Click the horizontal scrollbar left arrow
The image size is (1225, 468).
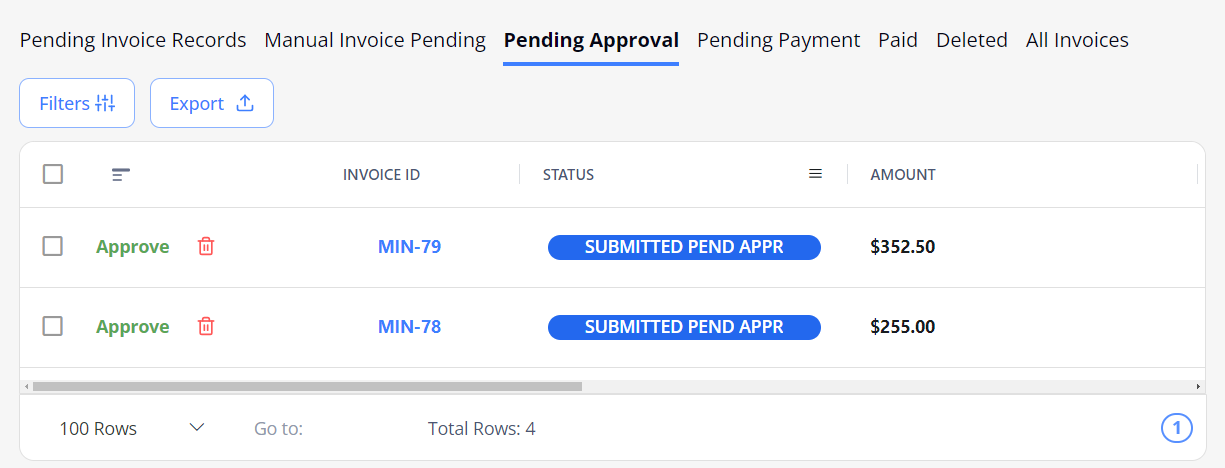pos(26,386)
